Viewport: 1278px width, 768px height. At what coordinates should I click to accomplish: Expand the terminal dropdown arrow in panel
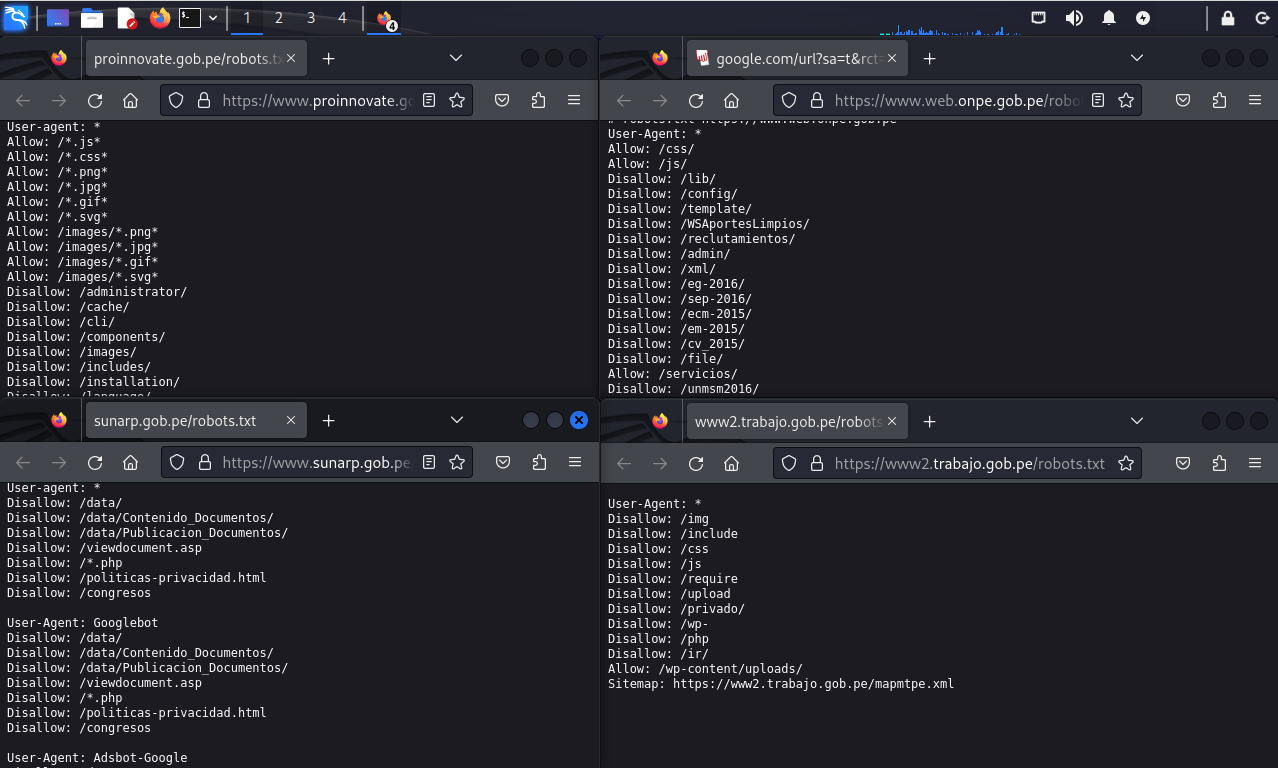213,18
